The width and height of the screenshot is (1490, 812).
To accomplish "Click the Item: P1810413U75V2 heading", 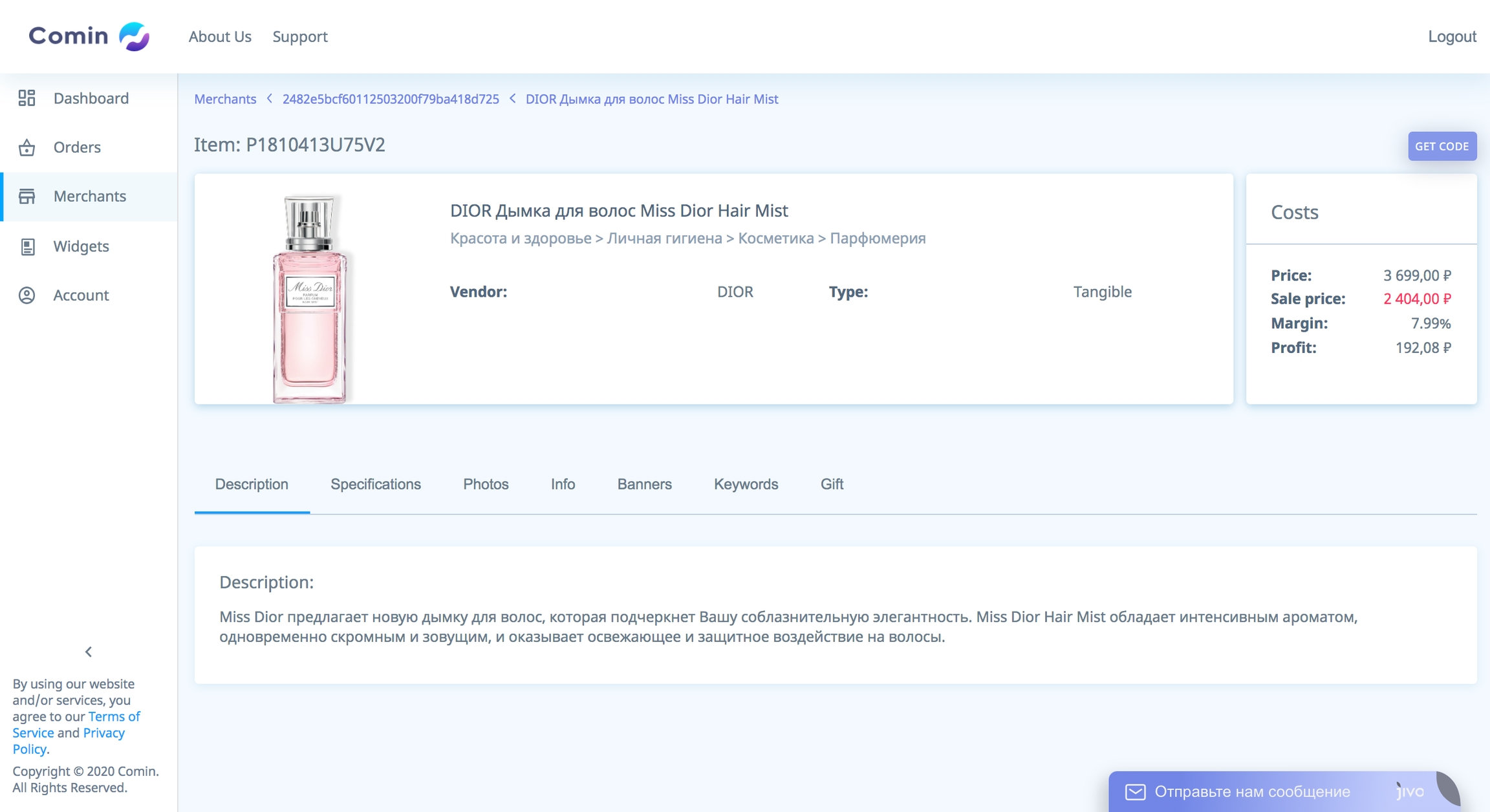I will coord(290,145).
